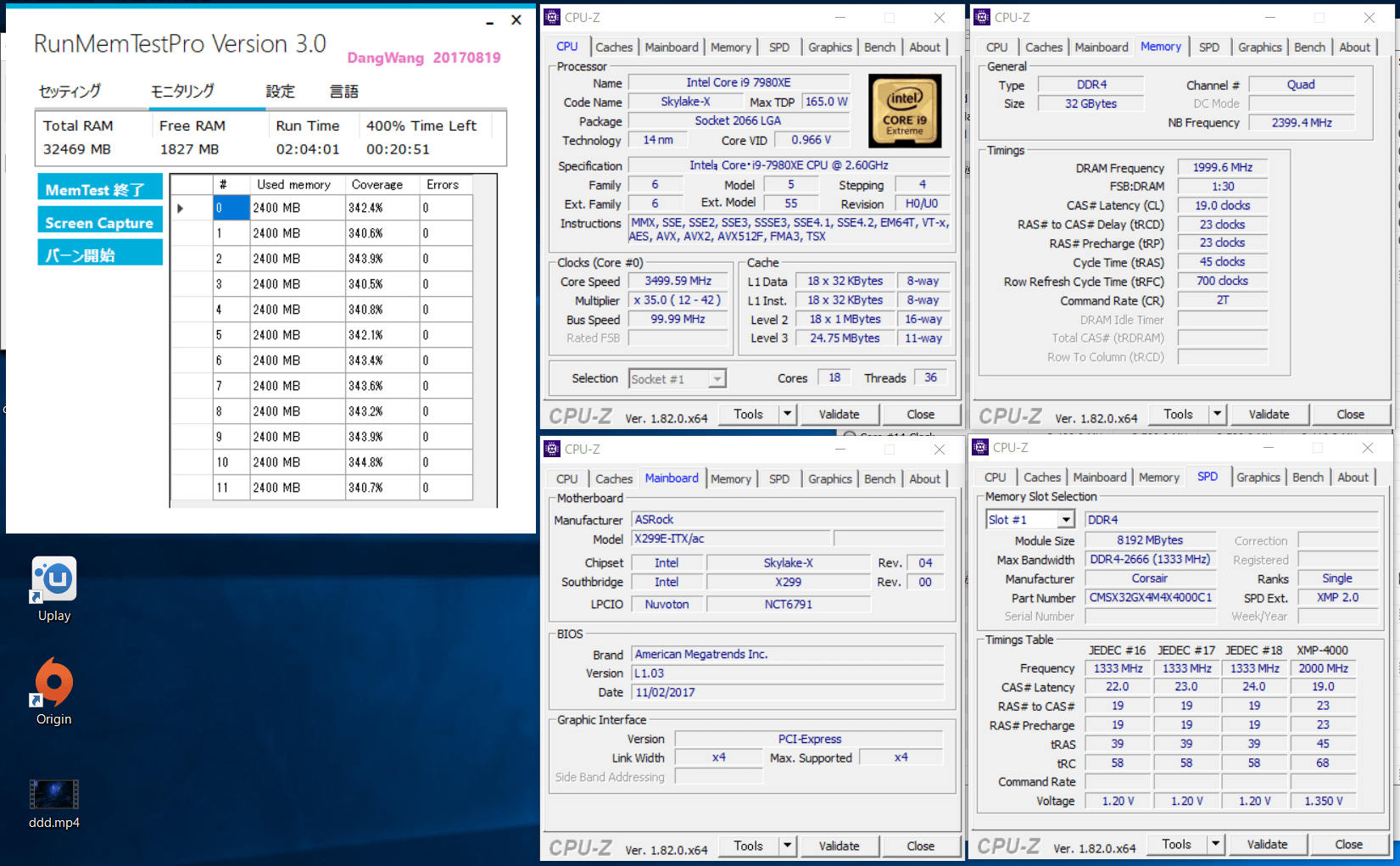The height and width of the screenshot is (866, 1400).
Task: Click Close button in Mainboard tab window
Action: (920, 846)
